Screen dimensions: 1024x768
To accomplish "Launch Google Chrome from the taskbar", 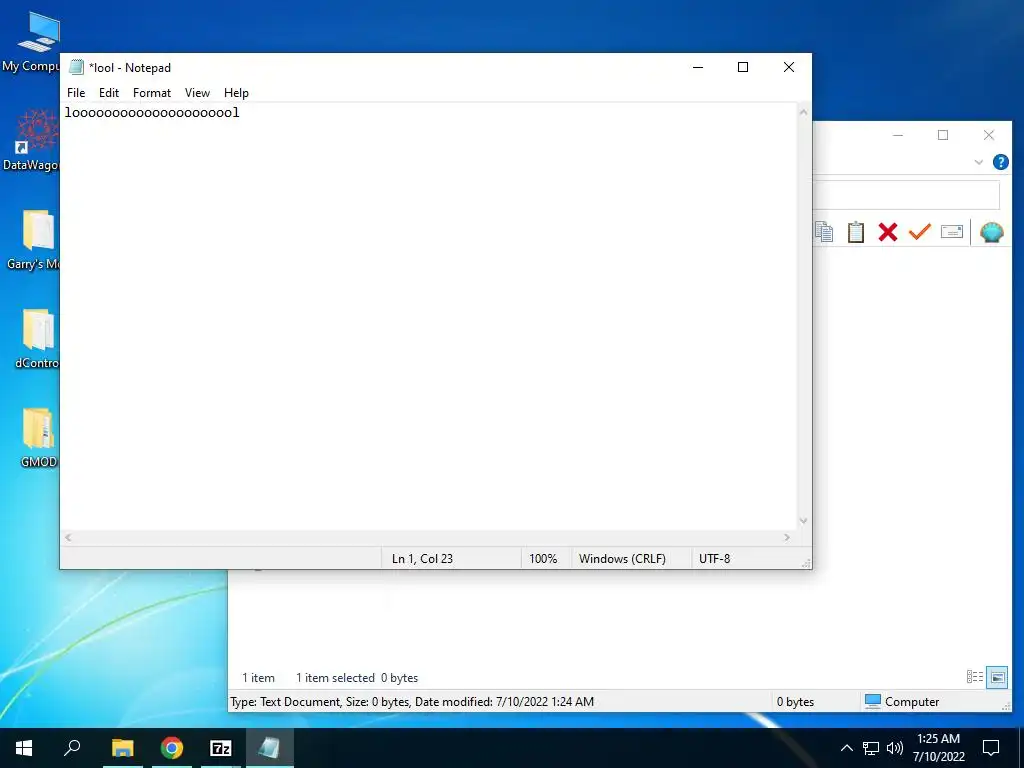I will tap(172, 748).
